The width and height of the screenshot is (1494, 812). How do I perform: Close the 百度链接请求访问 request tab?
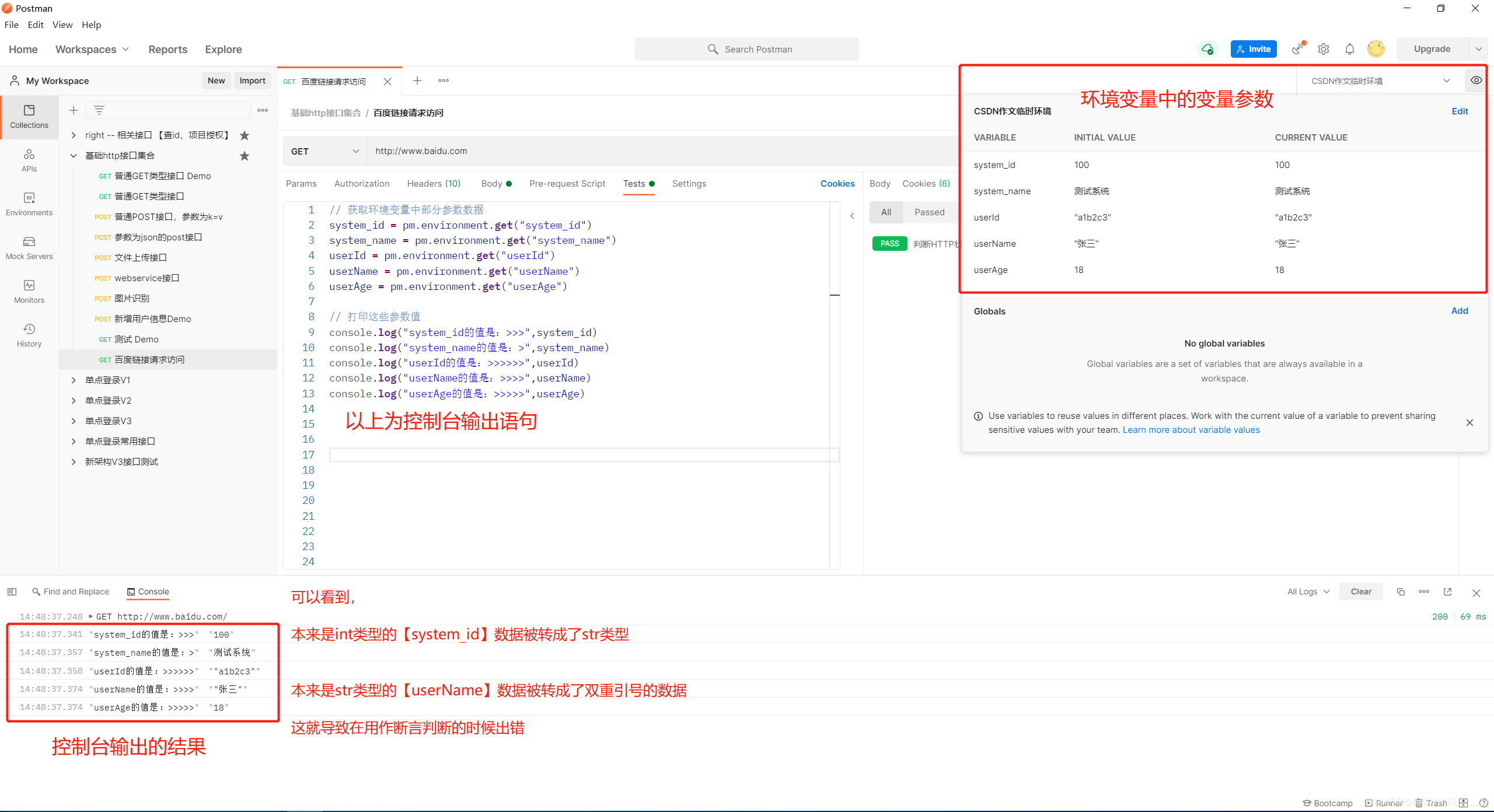pyautogui.click(x=388, y=82)
